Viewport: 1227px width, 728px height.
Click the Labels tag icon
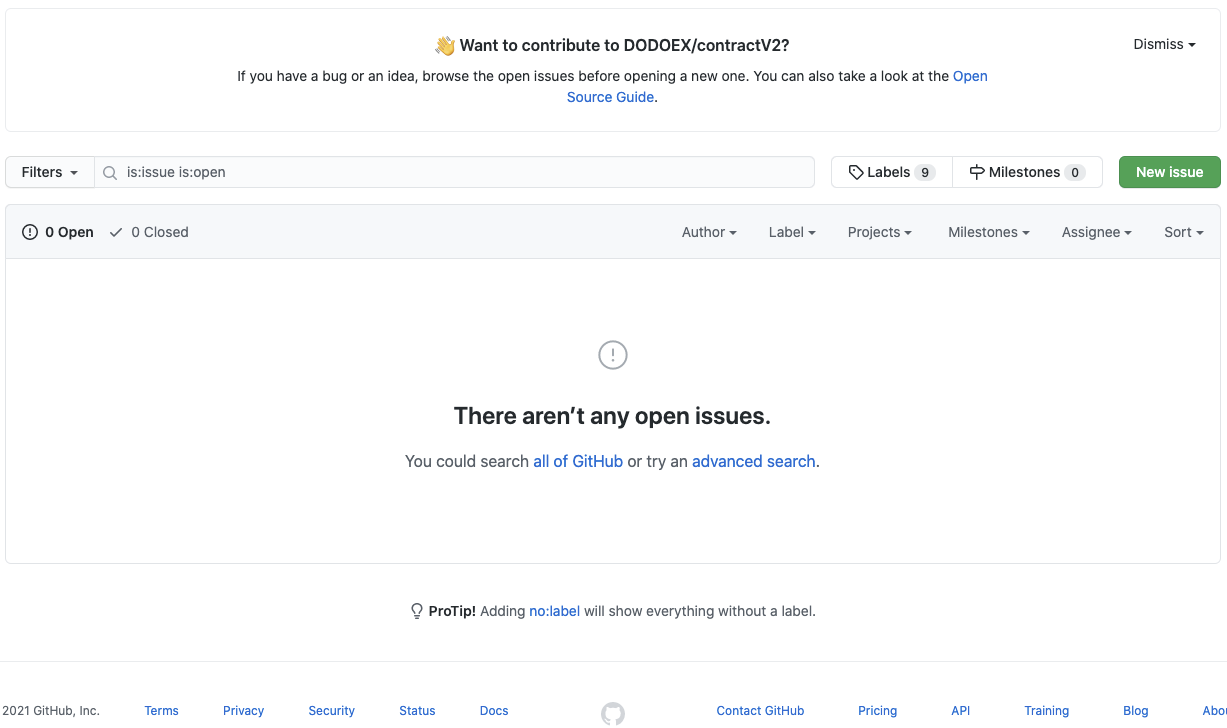pyautogui.click(x=856, y=172)
